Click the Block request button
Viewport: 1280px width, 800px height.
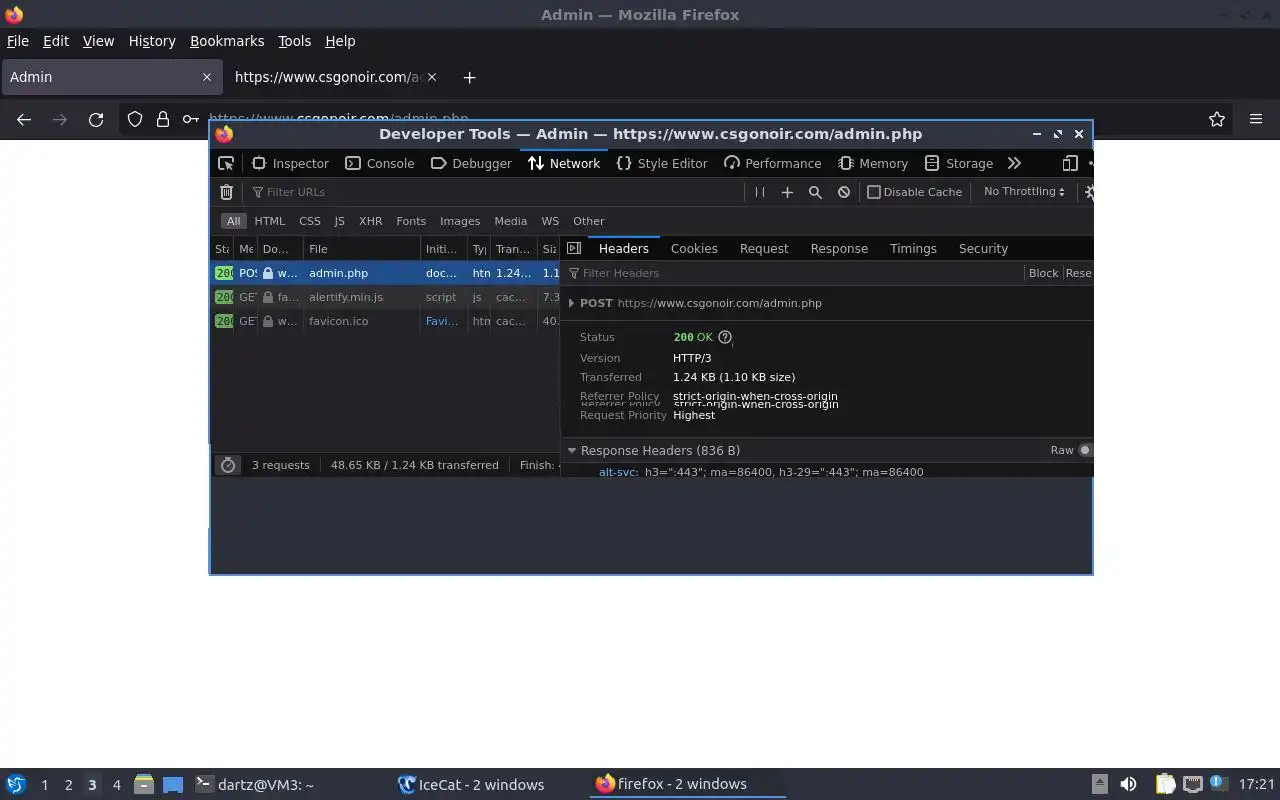[x=1043, y=273]
